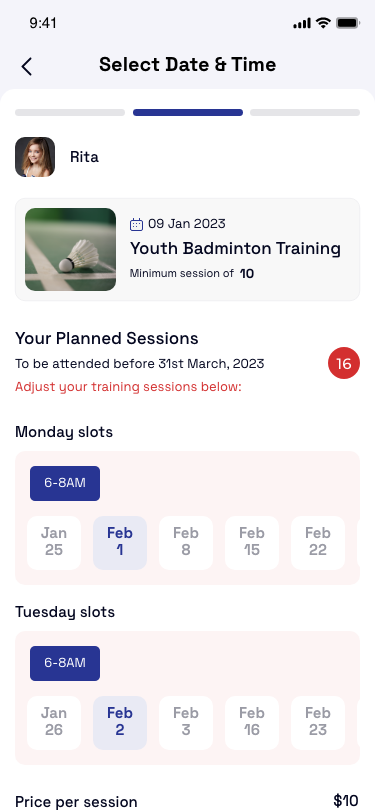Tap the Wi-Fi status icon
Screen dimensions: 375x812
324,23
